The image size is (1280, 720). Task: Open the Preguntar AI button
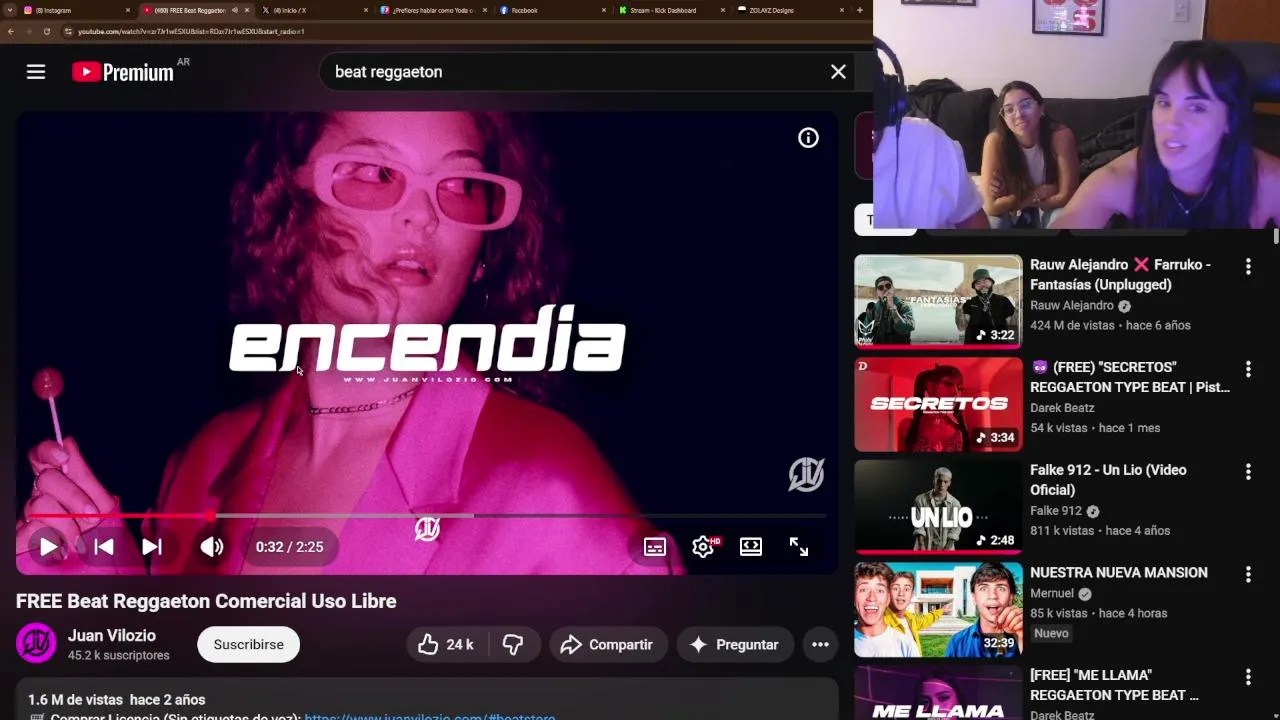click(735, 645)
